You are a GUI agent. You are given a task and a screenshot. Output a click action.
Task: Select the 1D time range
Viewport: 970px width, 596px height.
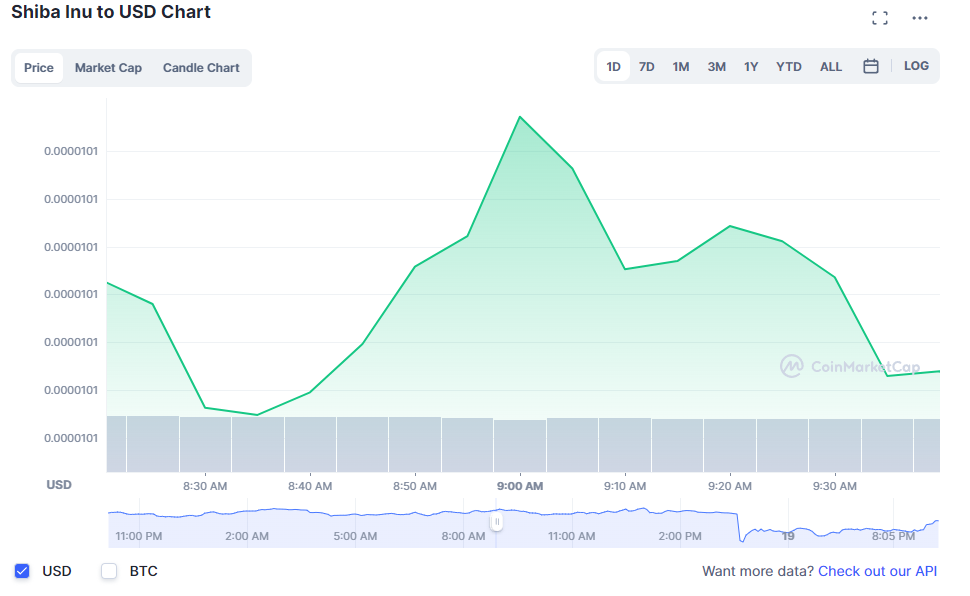click(613, 67)
